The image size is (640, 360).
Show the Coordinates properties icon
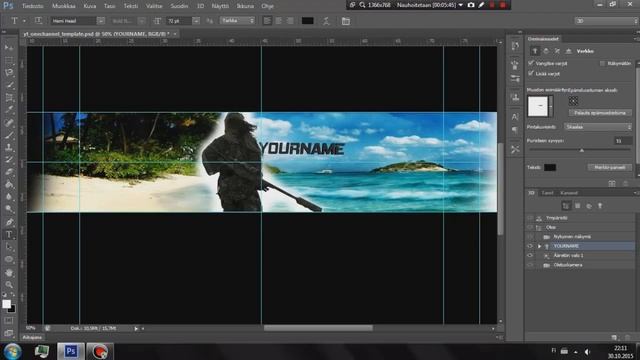click(568, 51)
